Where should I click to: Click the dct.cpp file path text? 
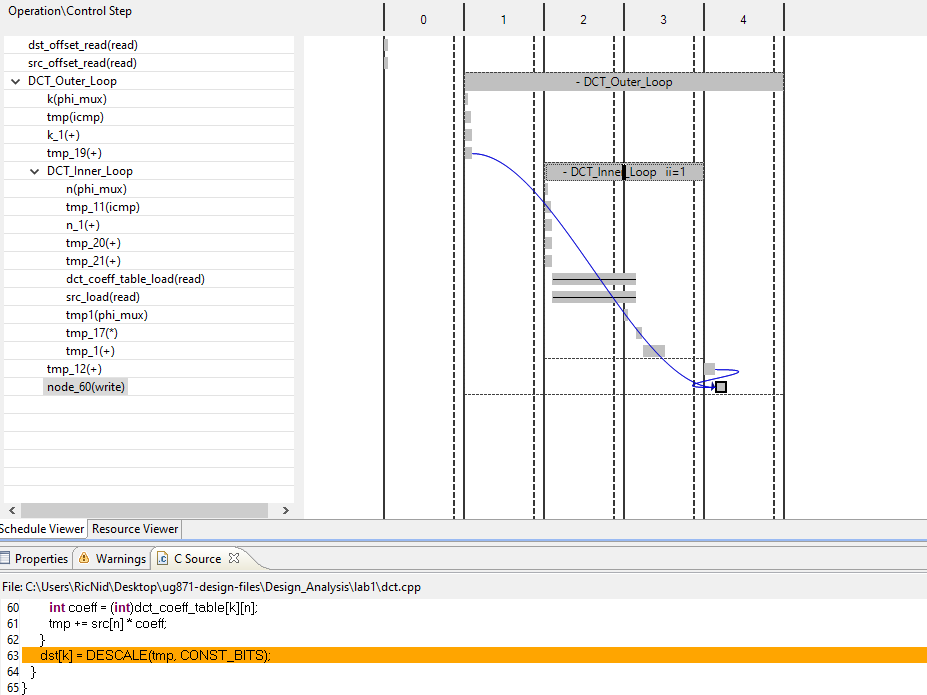212,587
